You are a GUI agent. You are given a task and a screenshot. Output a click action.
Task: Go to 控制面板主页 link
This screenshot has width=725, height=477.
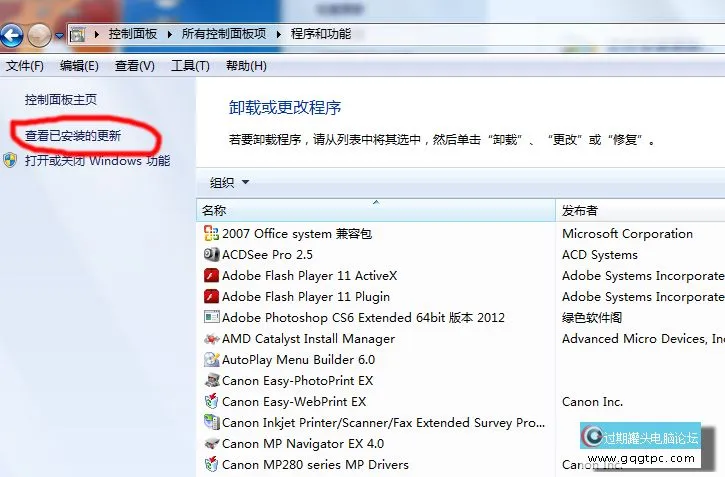(x=61, y=100)
